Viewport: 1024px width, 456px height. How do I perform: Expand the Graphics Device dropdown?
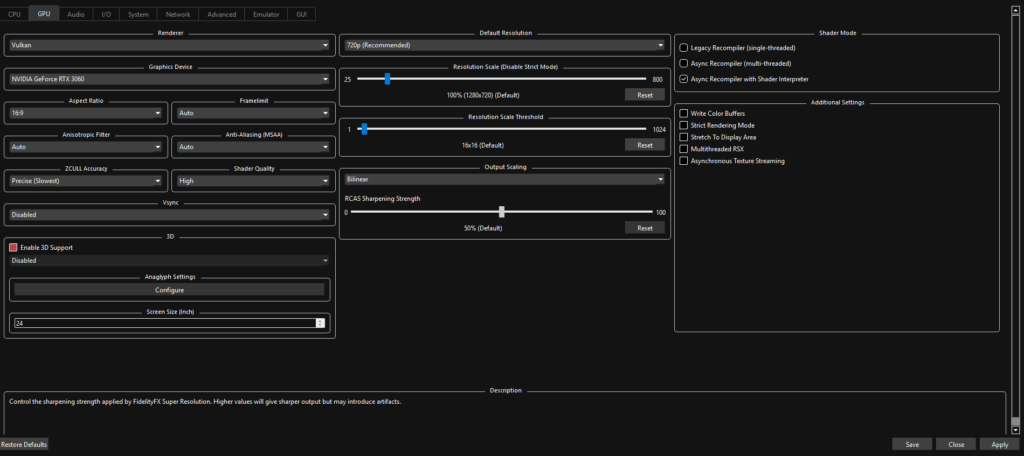170,79
